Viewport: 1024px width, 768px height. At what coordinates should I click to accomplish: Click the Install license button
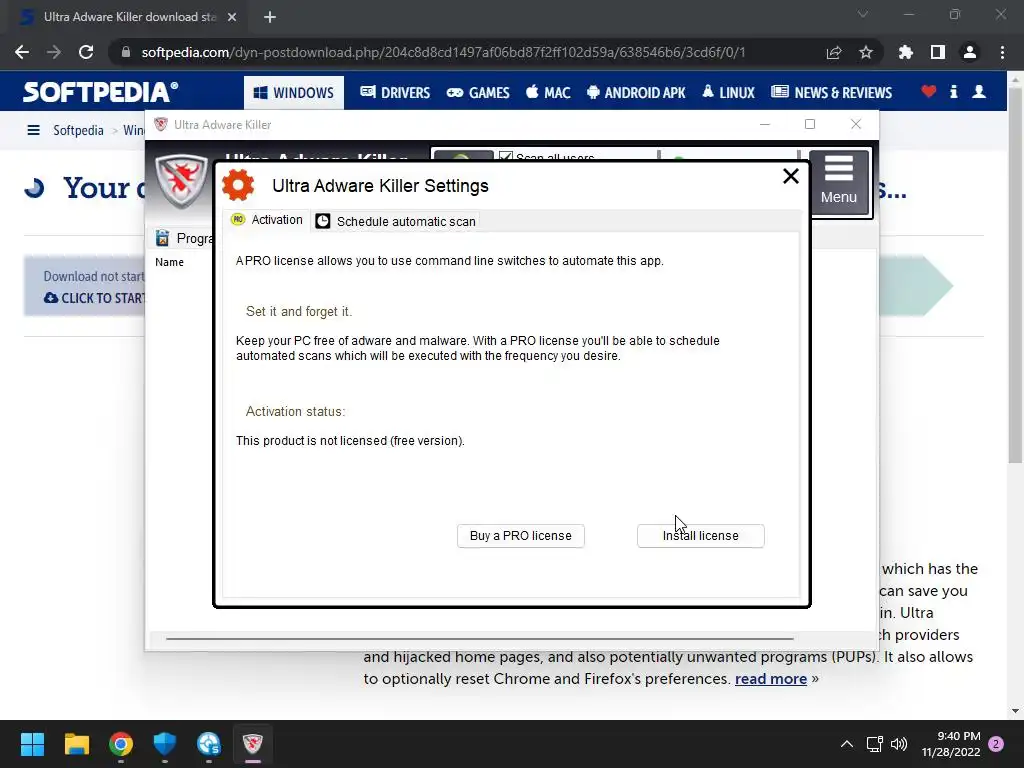click(700, 536)
